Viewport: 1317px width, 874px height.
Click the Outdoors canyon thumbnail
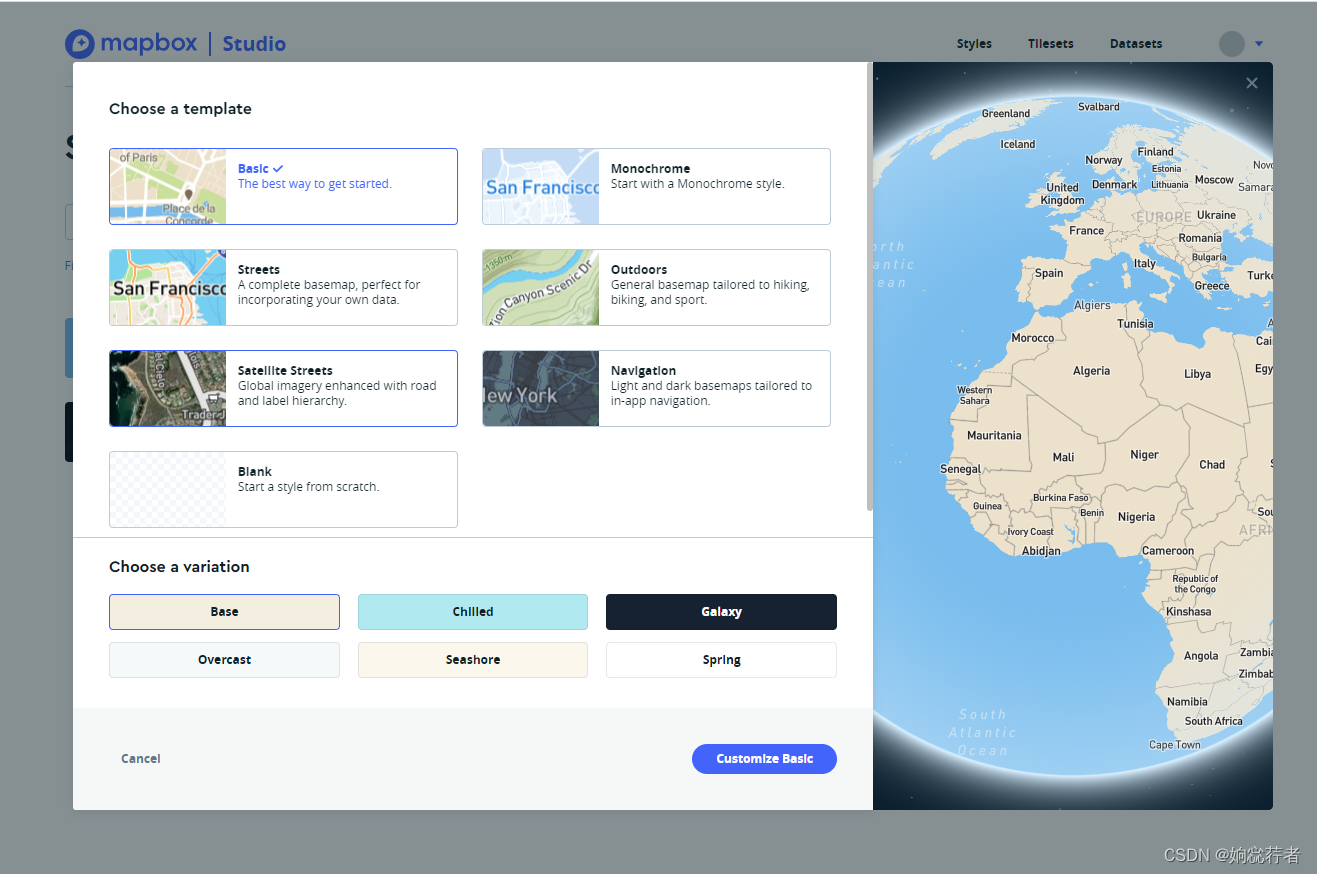coord(541,288)
